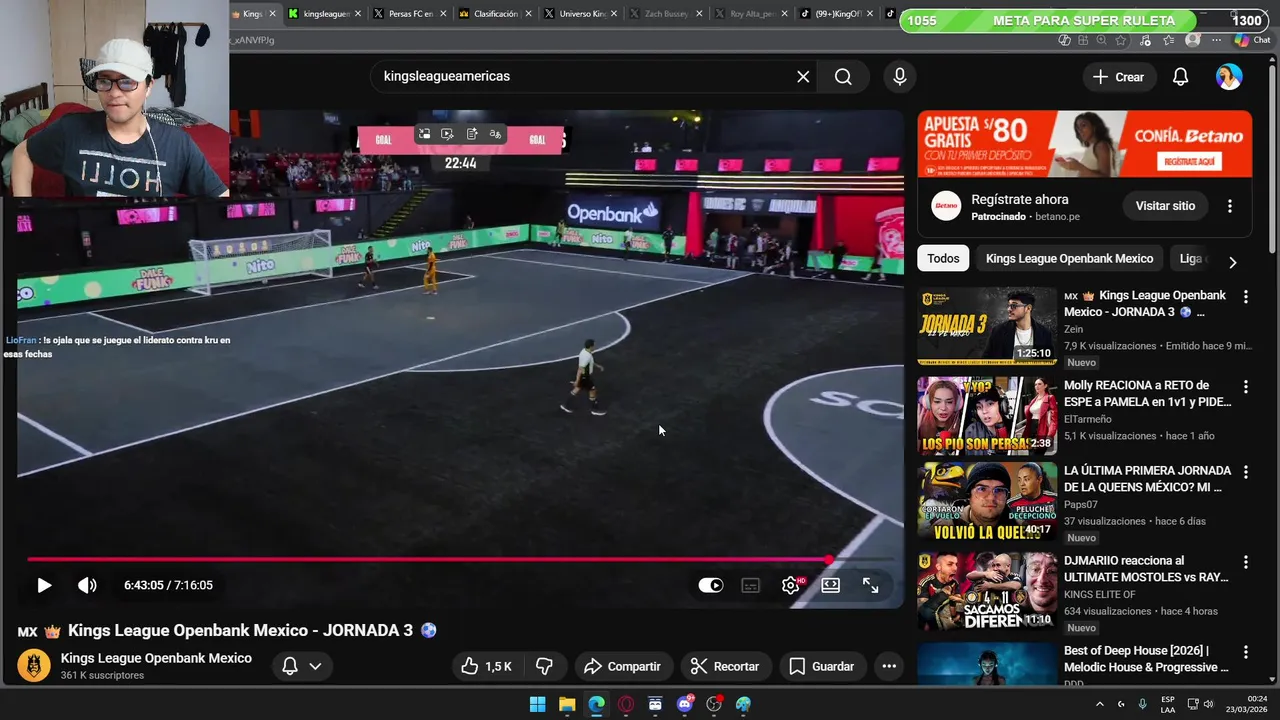Open OBS Studio from taskbar
1280x720 pixels.
[714, 704]
